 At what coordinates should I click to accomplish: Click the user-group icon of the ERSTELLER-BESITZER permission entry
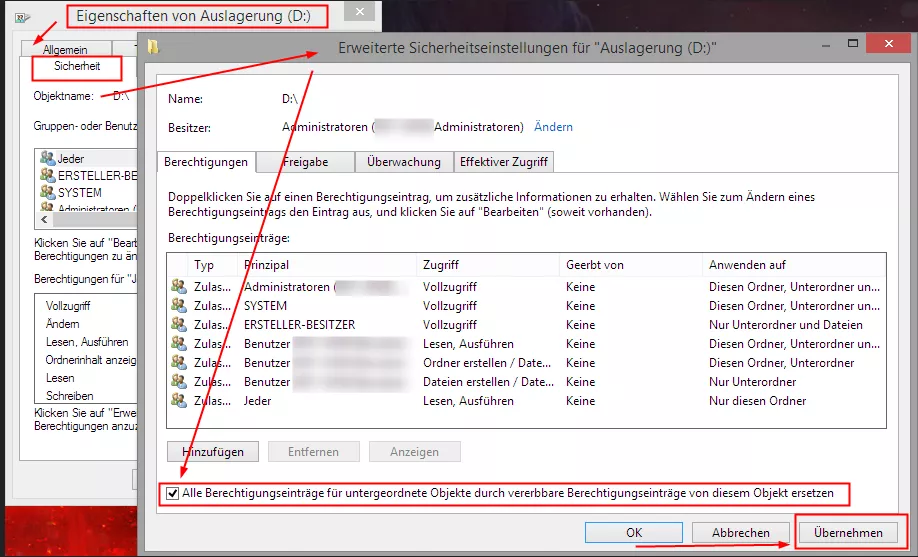click(x=179, y=324)
